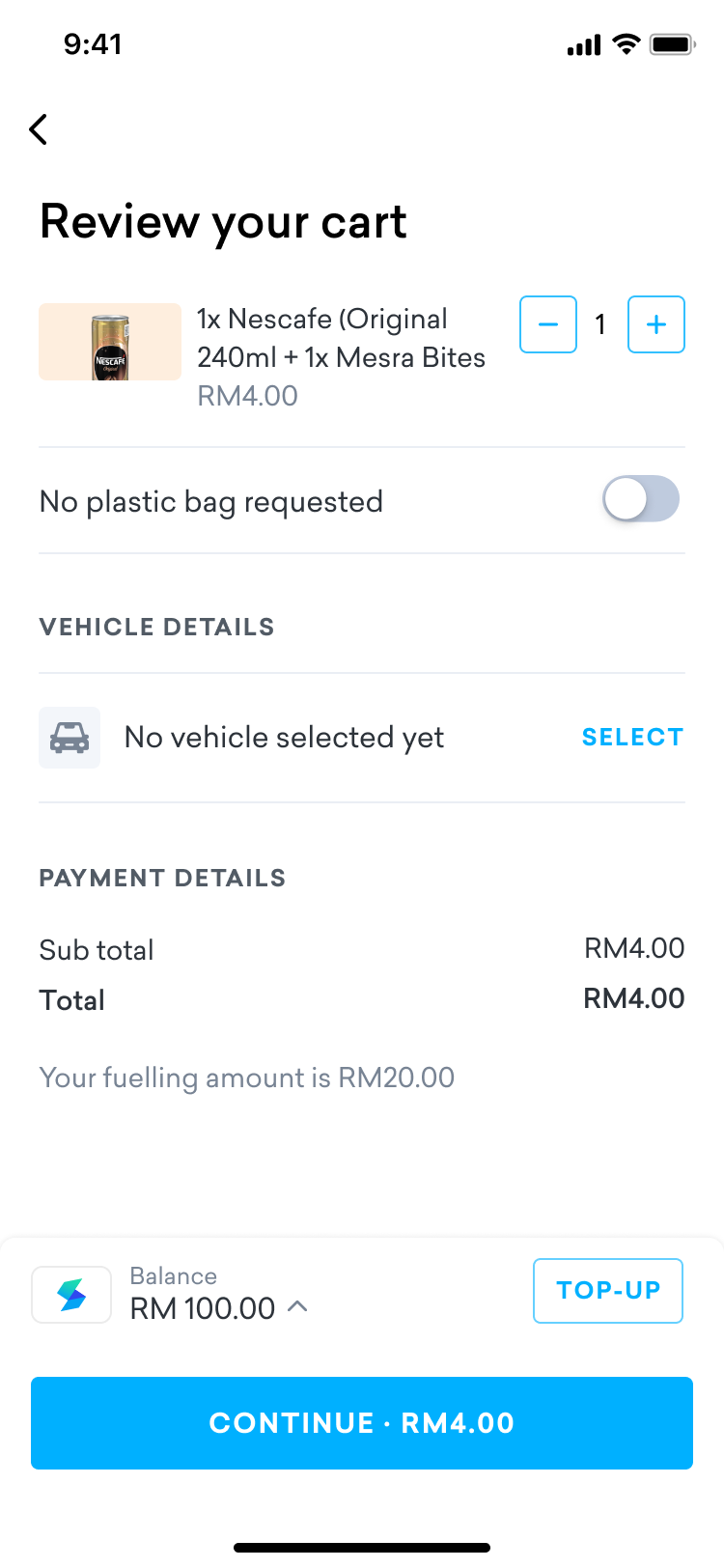Tap the No vehicle selected yet row
This screenshot has height=1568, width=724.
[362, 738]
